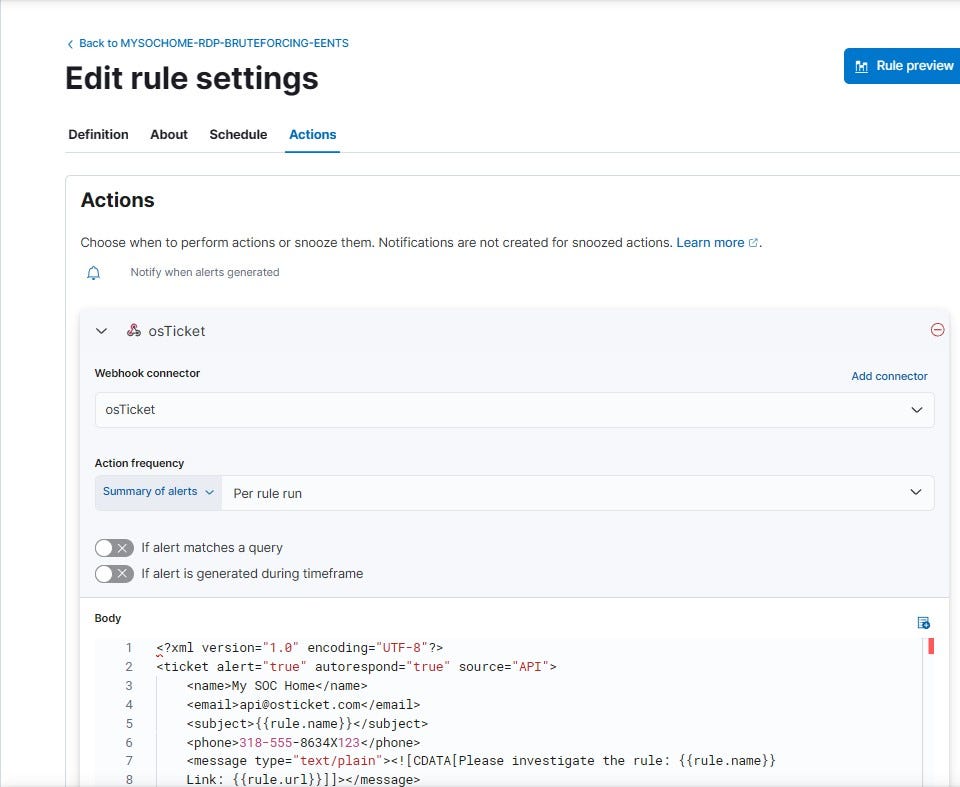This screenshot has width=960, height=787.
Task: Click line 1 xml version declaration
Action: [299, 647]
